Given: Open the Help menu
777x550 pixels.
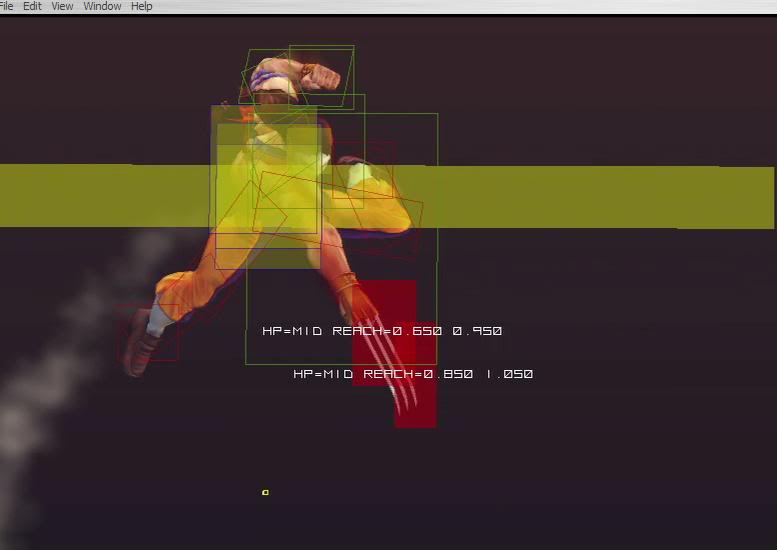Looking at the screenshot, I should [x=141, y=6].
